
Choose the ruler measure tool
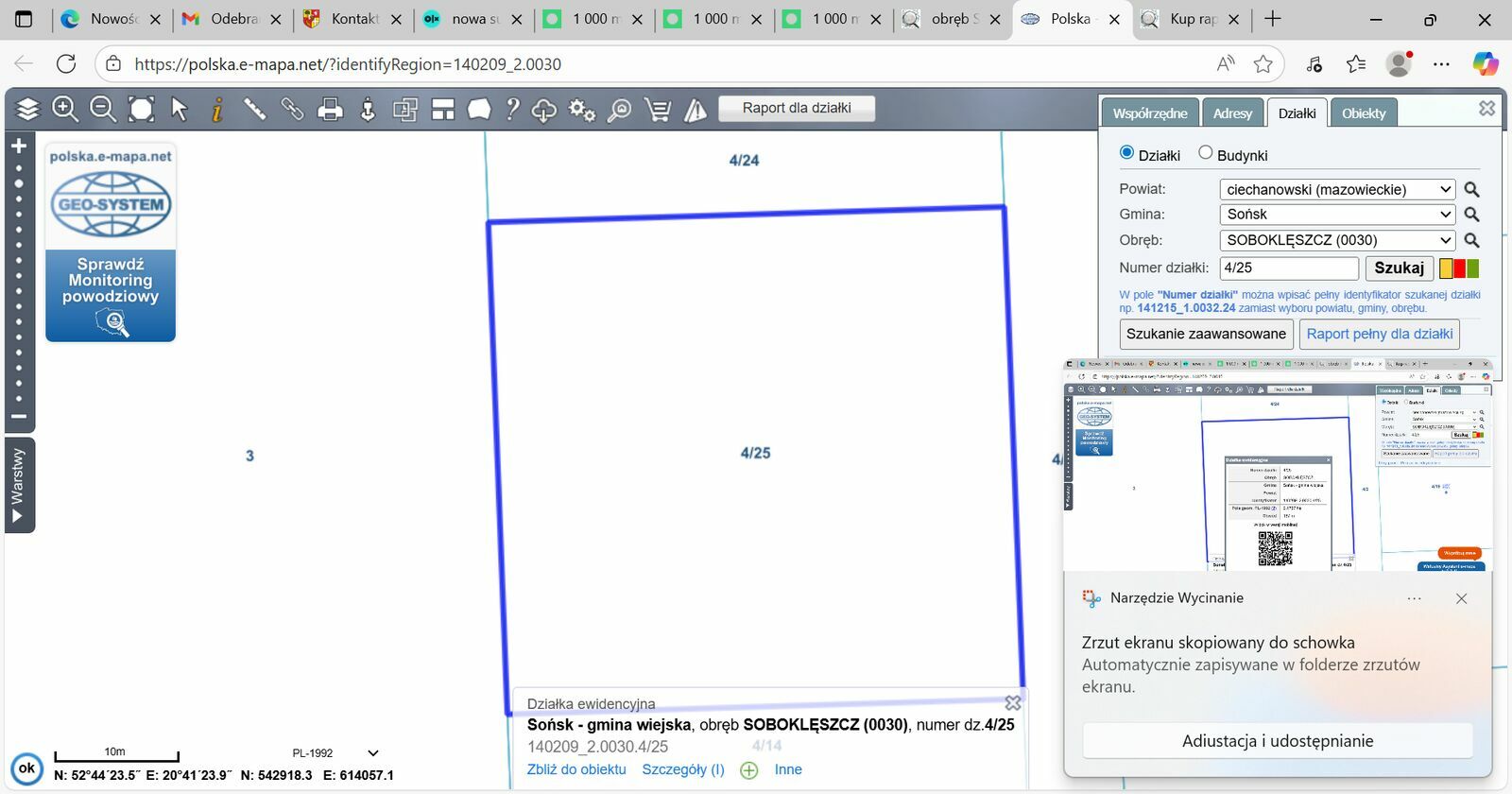point(255,109)
